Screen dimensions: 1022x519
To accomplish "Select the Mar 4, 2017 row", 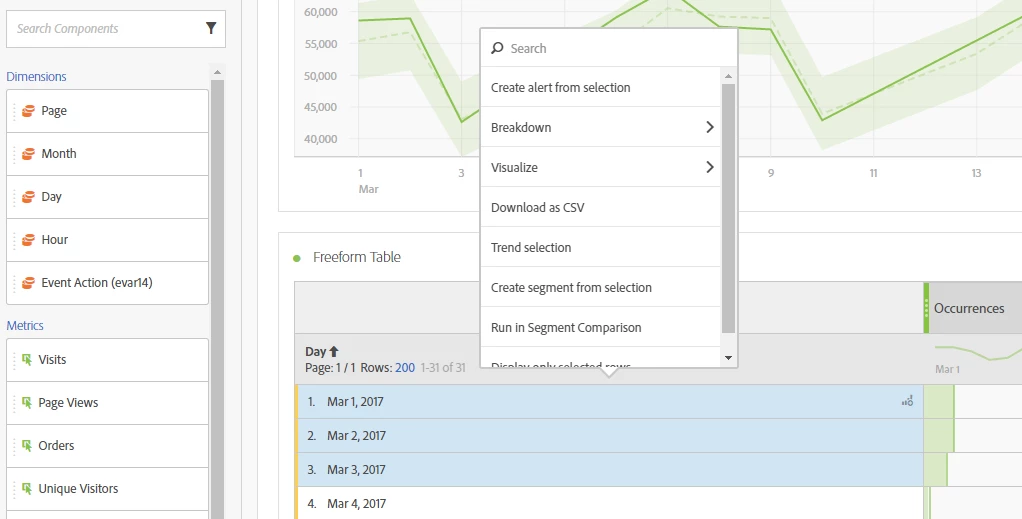I will pyautogui.click(x=609, y=503).
